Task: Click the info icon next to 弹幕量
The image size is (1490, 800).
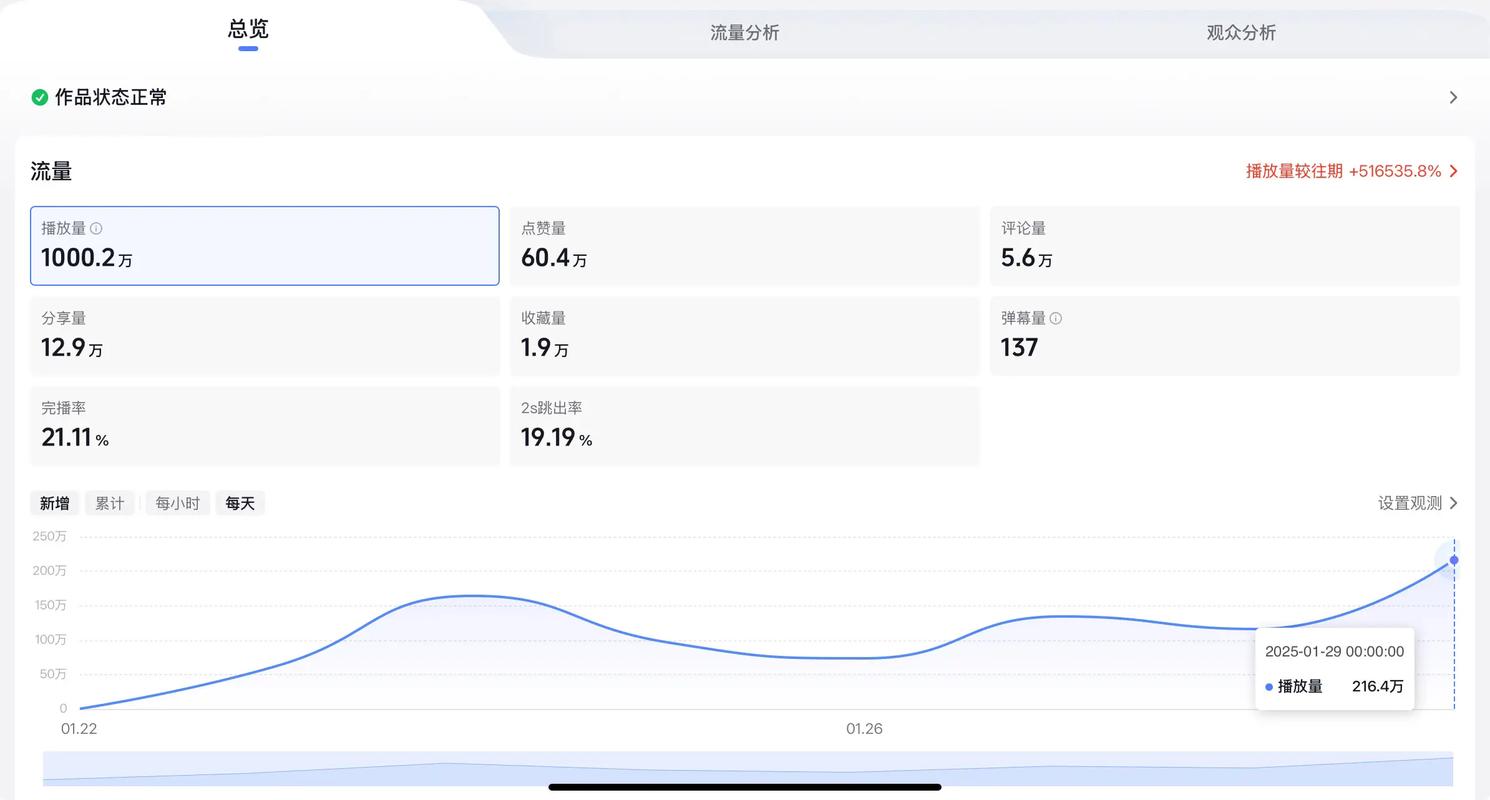Action: click(1058, 318)
